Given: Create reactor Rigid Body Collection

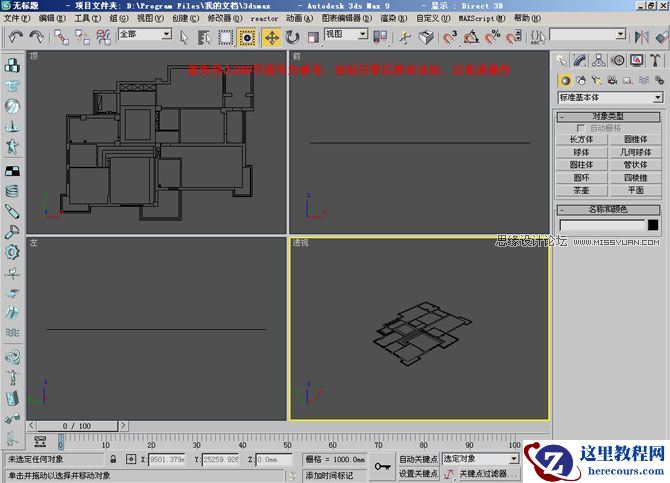Looking at the screenshot, I should [x=12, y=65].
